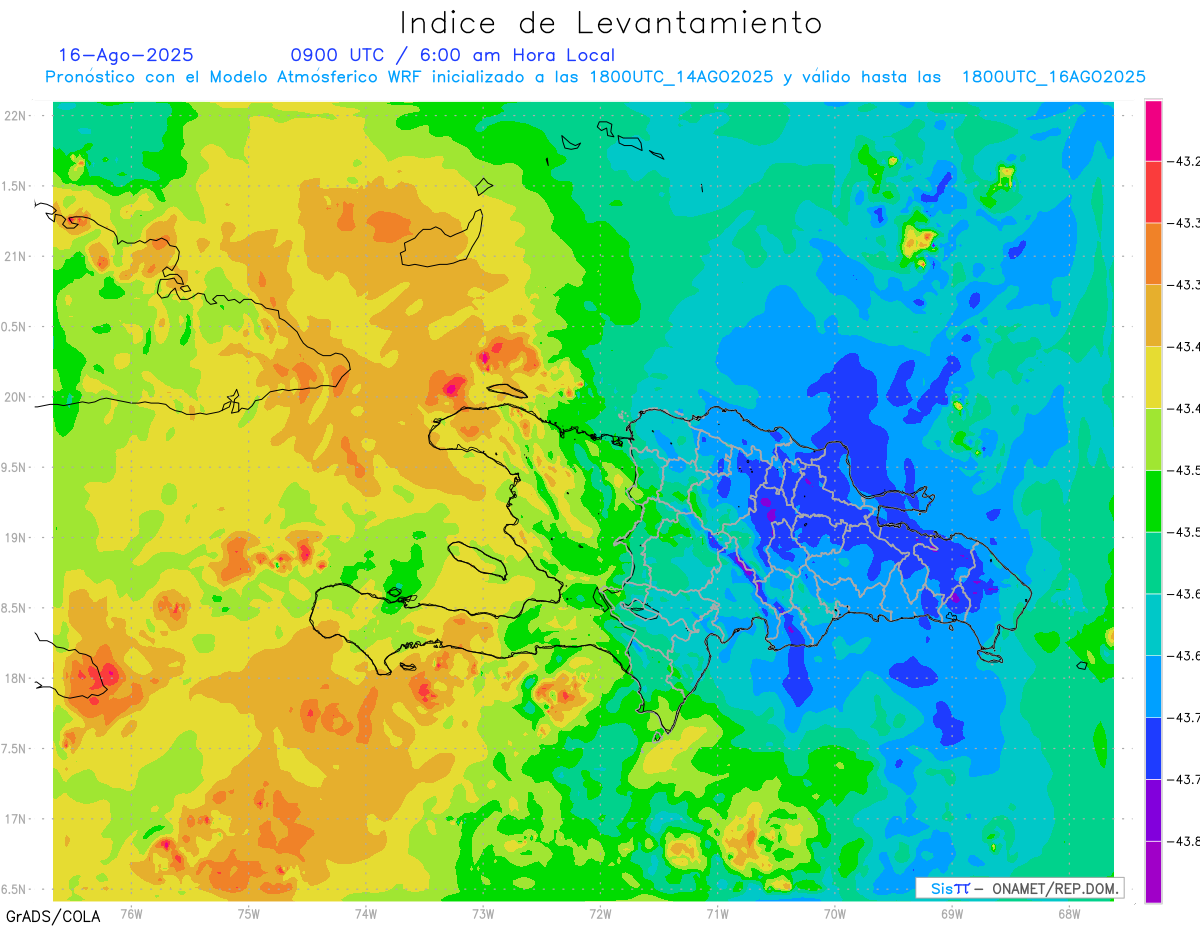The width and height of the screenshot is (1200, 927).
Task: Click the 'ONAMET/REP.DOM.' label box
Action: coord(1019,888)
